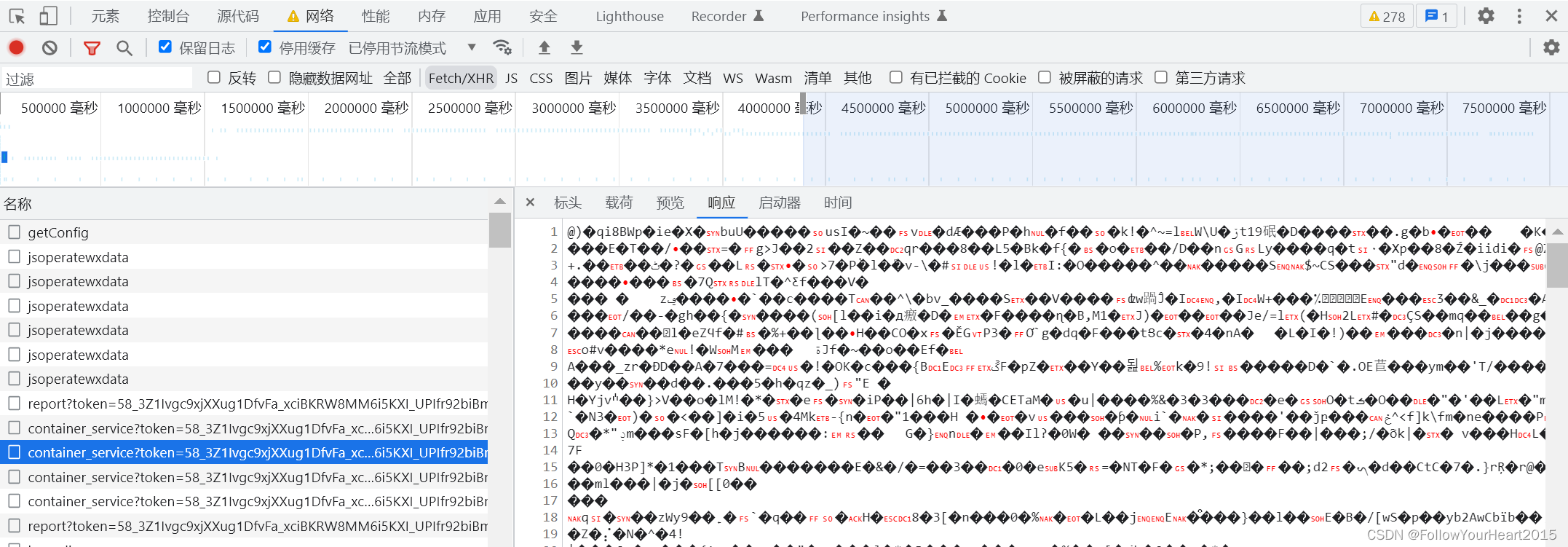The width and height of the screenshot is (1568, 547).
Task: Tick checkbox of highlighted container_service request
Action: click(x=14, y=452)
